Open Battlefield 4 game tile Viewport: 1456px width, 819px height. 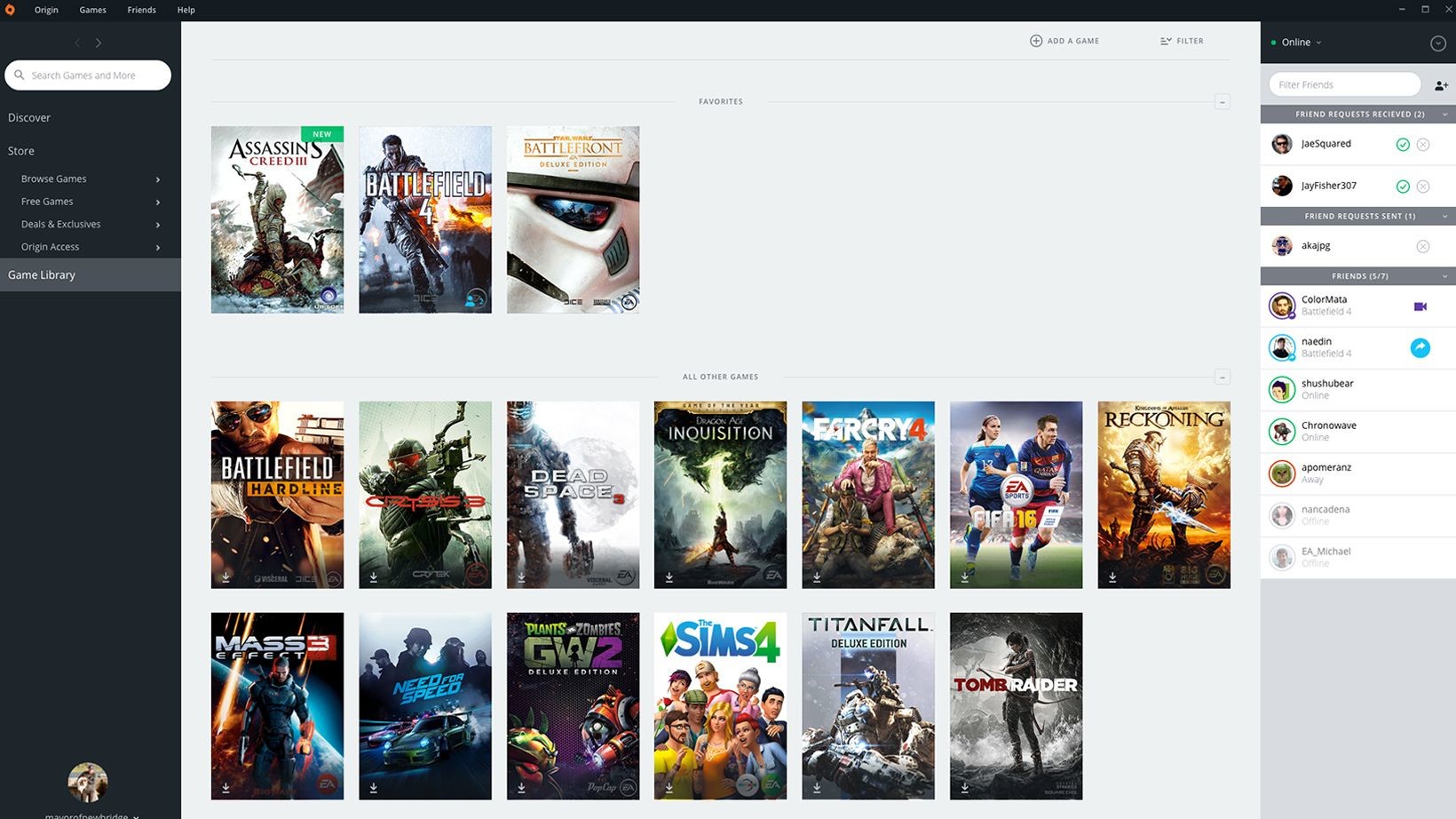pyautogui.click(x=425, y=219)
